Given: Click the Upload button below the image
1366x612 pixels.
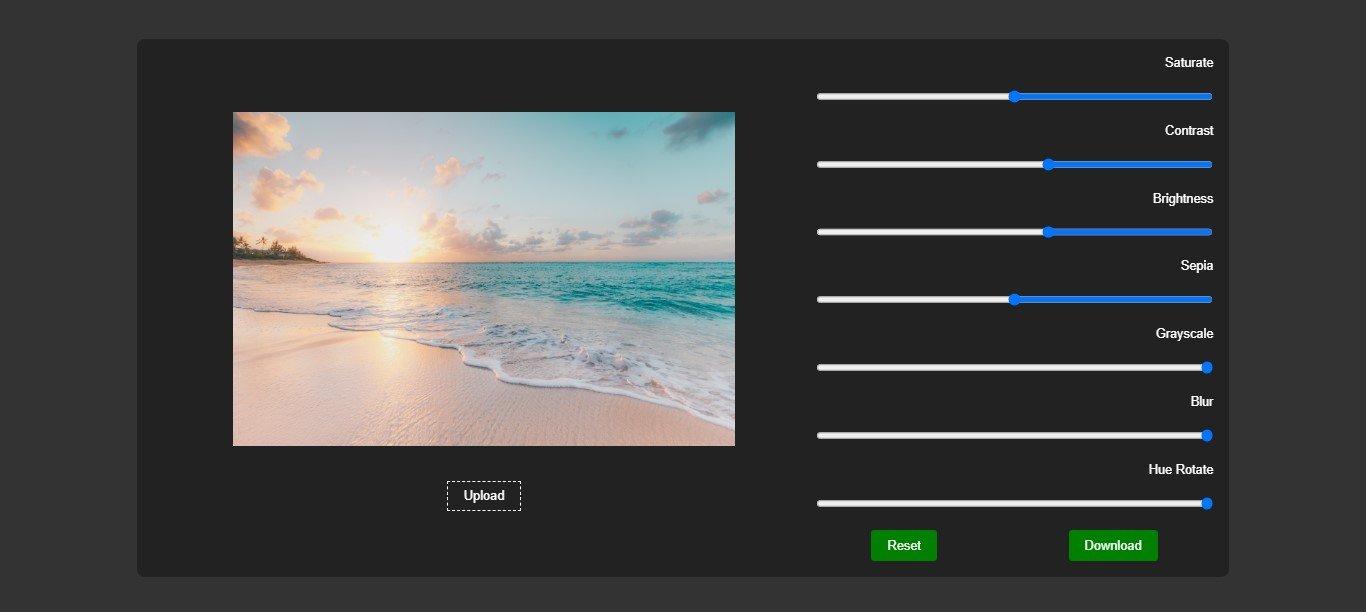Looking at the screenshot, I should pos(484,496).
